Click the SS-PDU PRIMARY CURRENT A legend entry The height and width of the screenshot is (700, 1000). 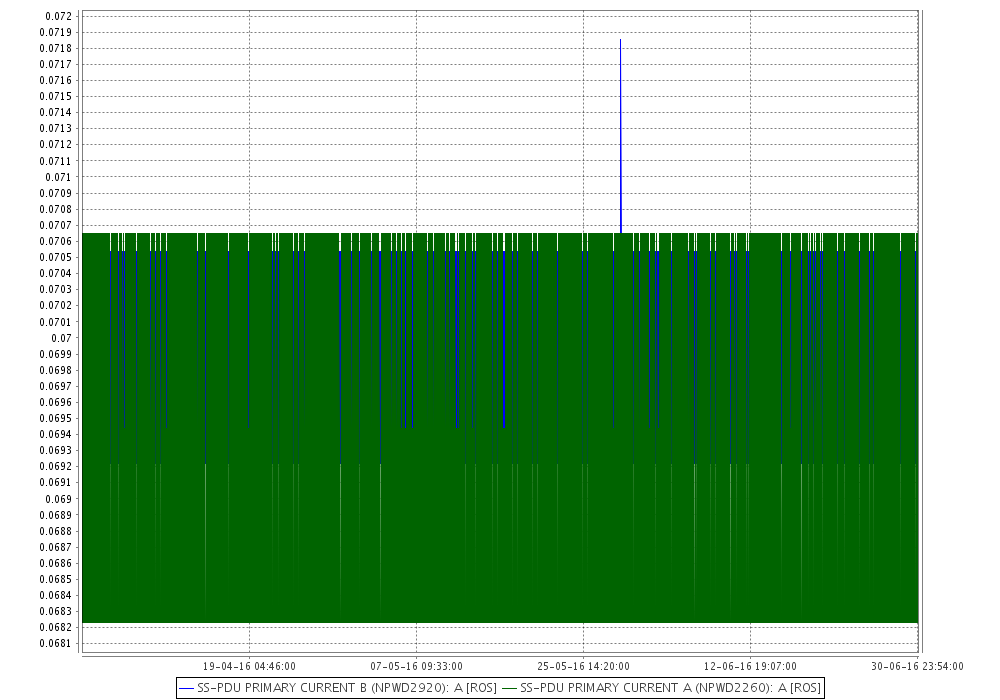(661, 688)
